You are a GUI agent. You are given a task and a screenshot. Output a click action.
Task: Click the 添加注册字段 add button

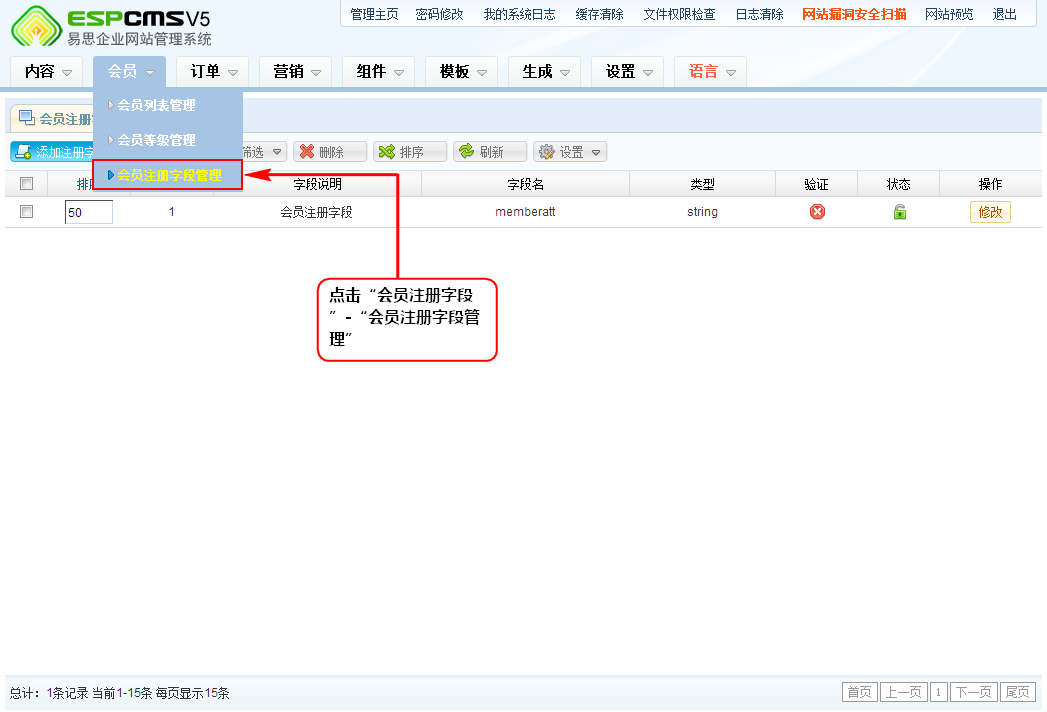(53, 152)
